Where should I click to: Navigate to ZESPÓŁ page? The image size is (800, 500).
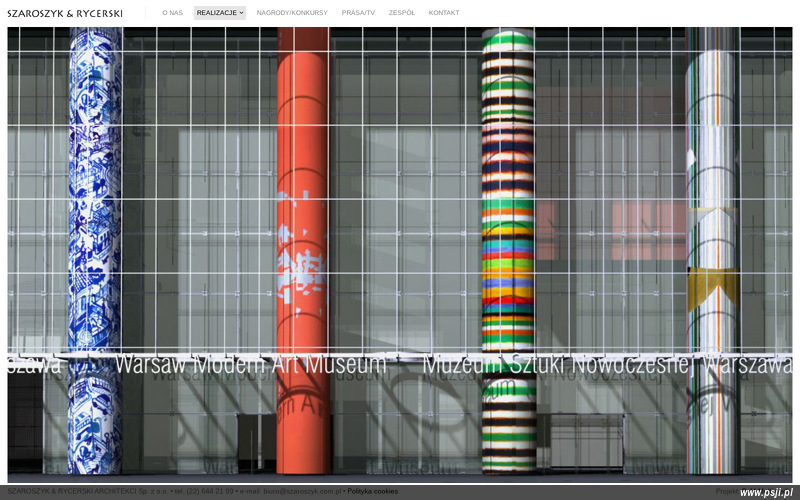point(402,13)
